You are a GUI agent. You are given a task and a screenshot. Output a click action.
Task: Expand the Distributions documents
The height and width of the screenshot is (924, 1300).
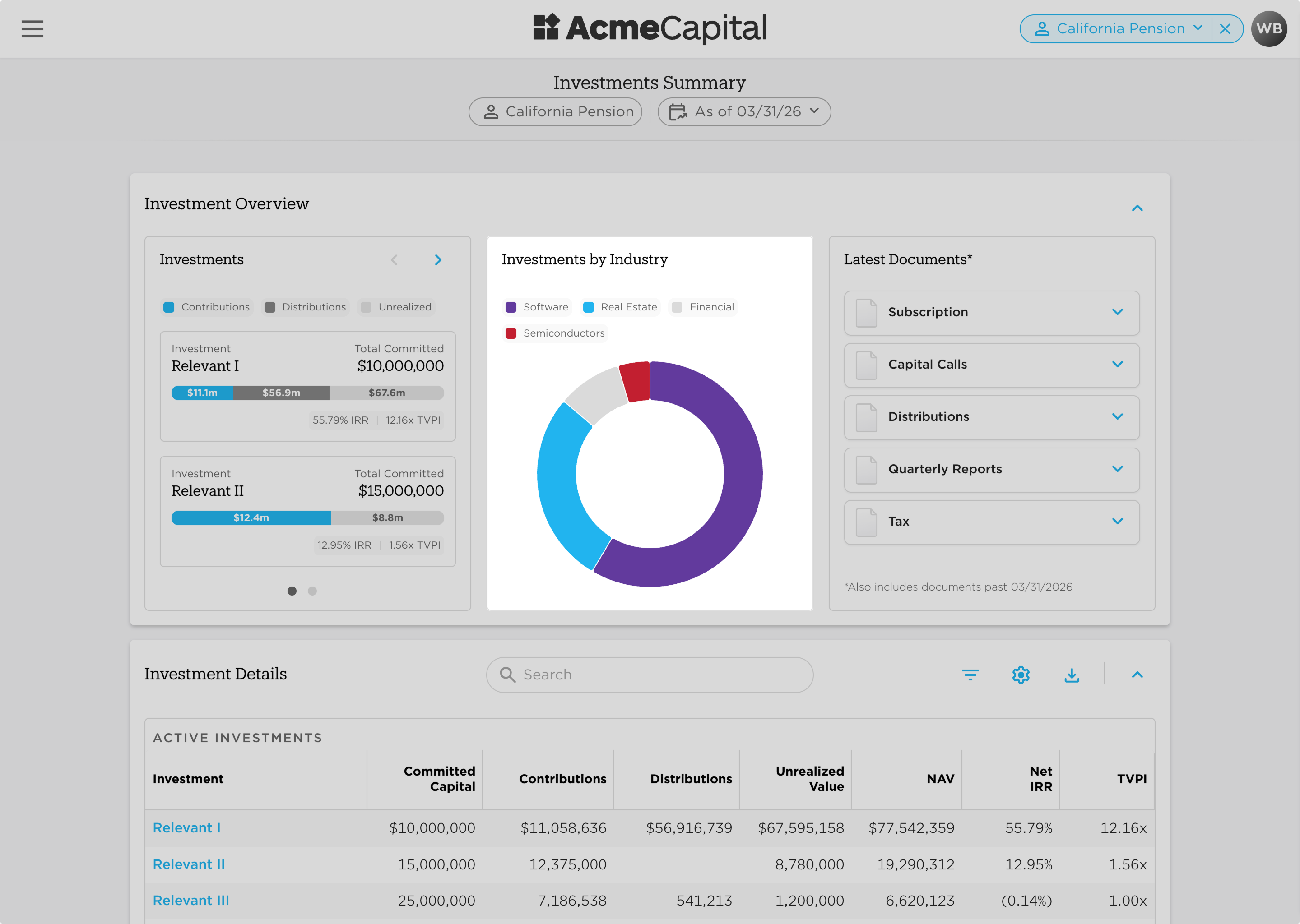coord(992,417)
